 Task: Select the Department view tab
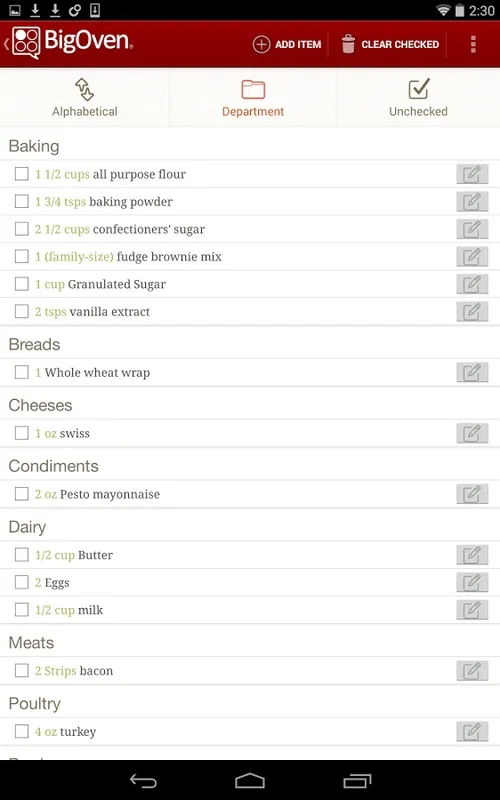point(253,97)
